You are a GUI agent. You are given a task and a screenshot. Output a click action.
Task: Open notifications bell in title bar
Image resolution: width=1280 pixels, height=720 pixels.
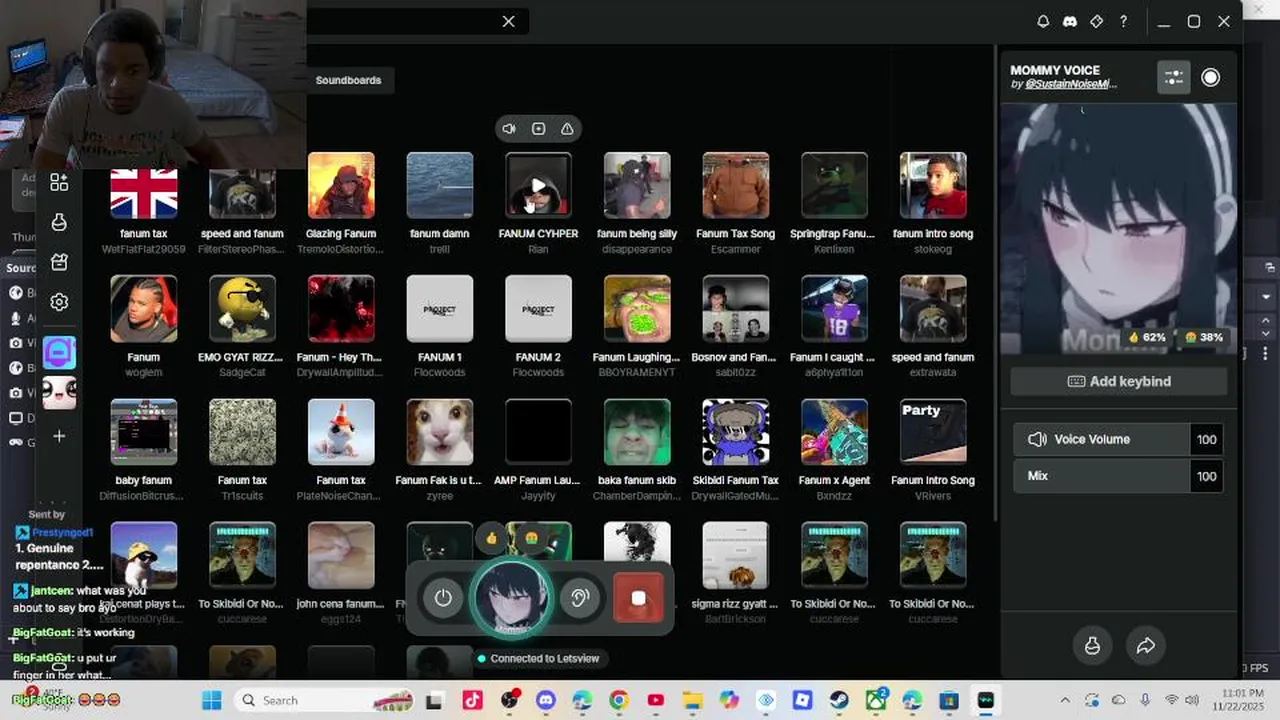coord(1043,21)
